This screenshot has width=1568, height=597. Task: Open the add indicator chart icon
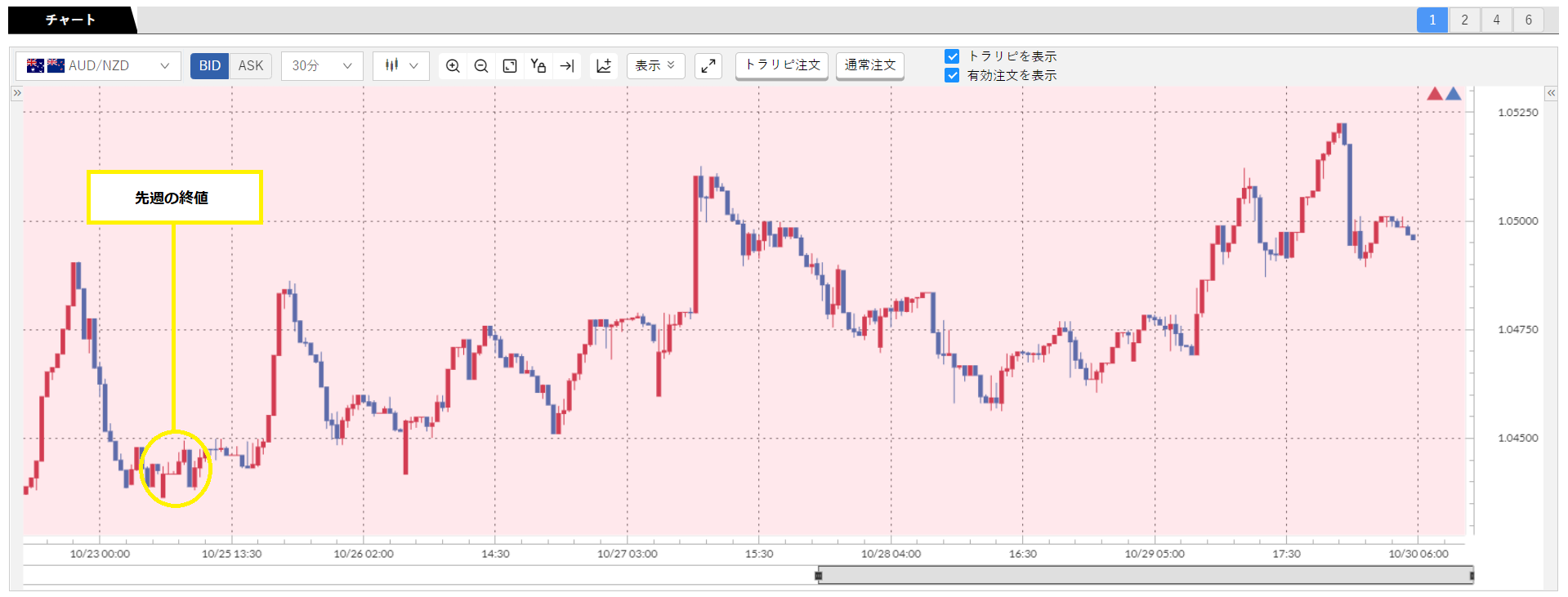(x=604, y=66)
